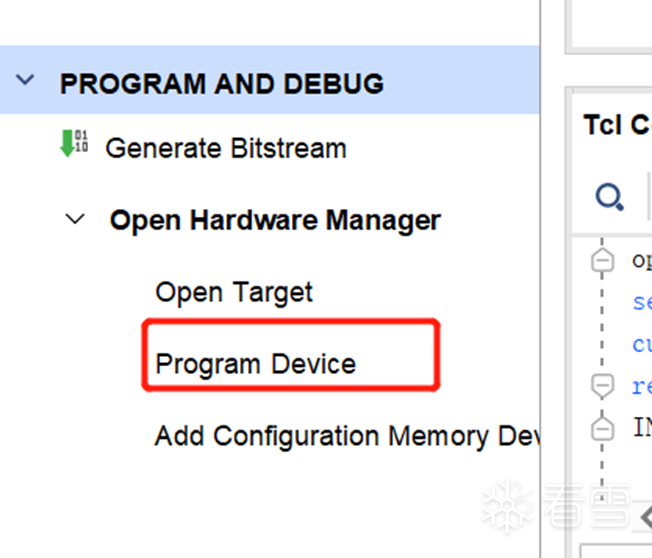Click the blue 'cu' command line in console
The height and width of the screenshot is (558, 652).
[x=641, y=343]
